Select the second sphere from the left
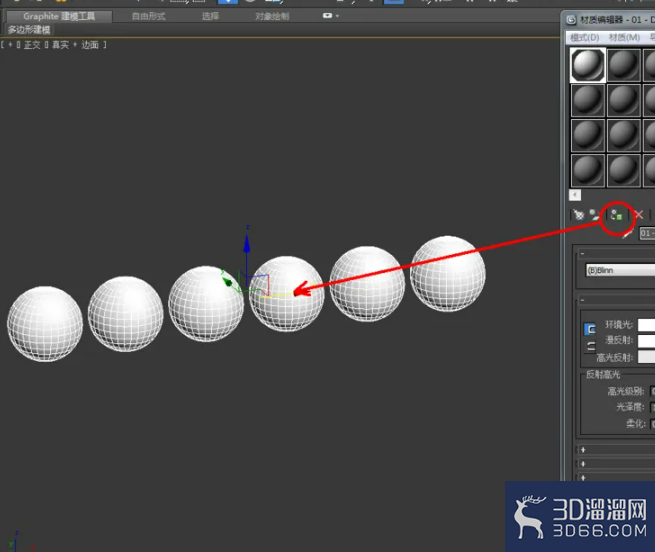The width and height of the screenshot is (655, 552). 126,314
